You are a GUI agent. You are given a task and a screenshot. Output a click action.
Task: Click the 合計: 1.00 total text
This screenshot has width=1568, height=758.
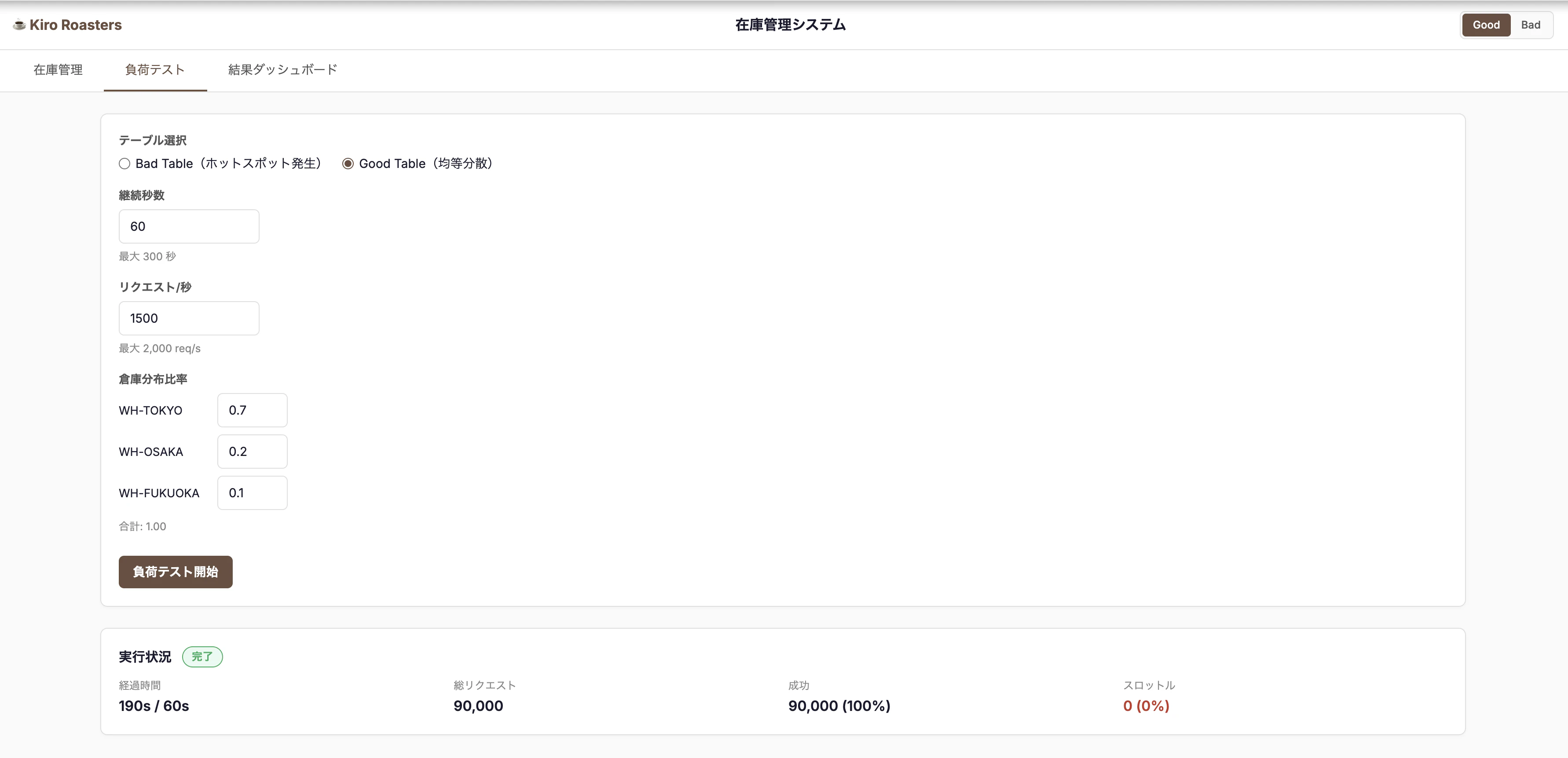click(x=143, y=527)
